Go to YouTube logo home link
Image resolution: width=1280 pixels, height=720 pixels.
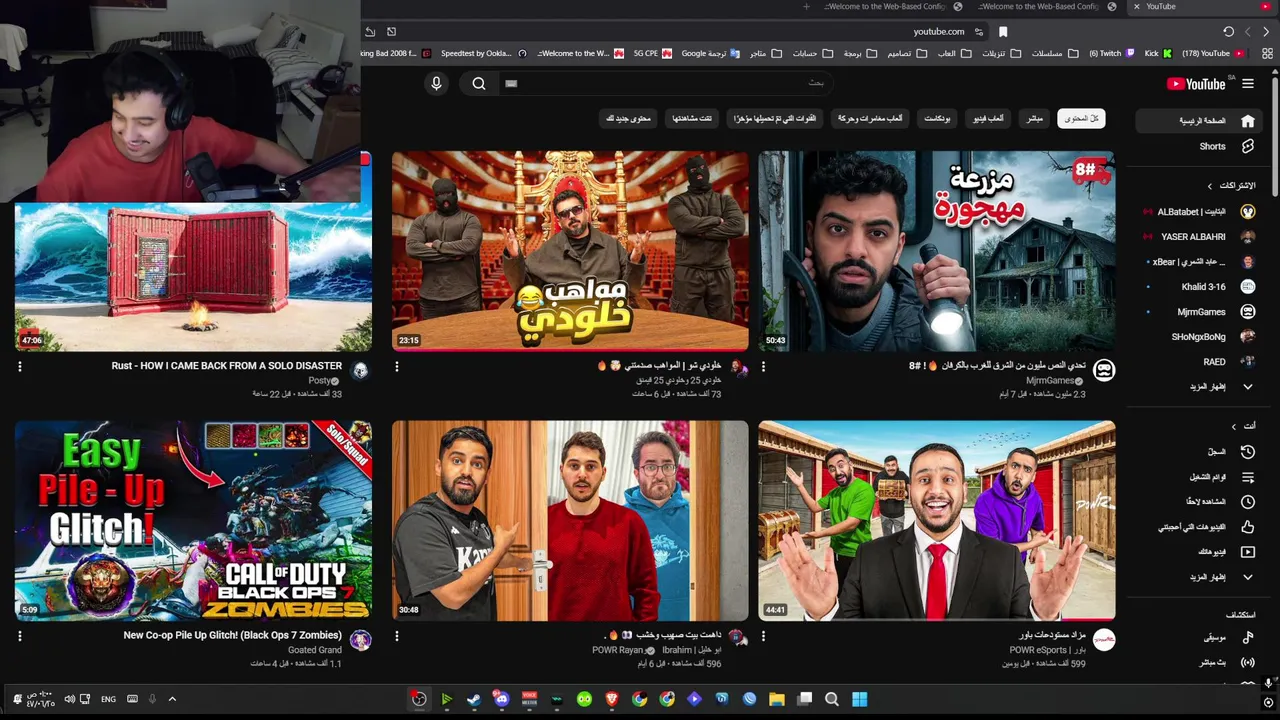point(1195,84)
